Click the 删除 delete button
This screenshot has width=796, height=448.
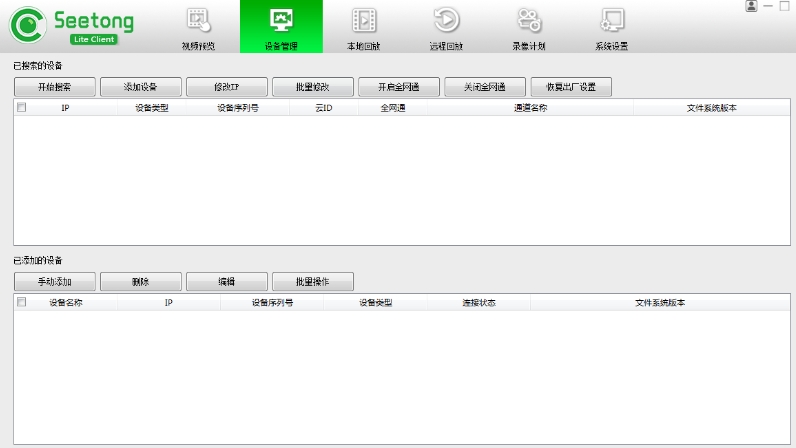141,281
